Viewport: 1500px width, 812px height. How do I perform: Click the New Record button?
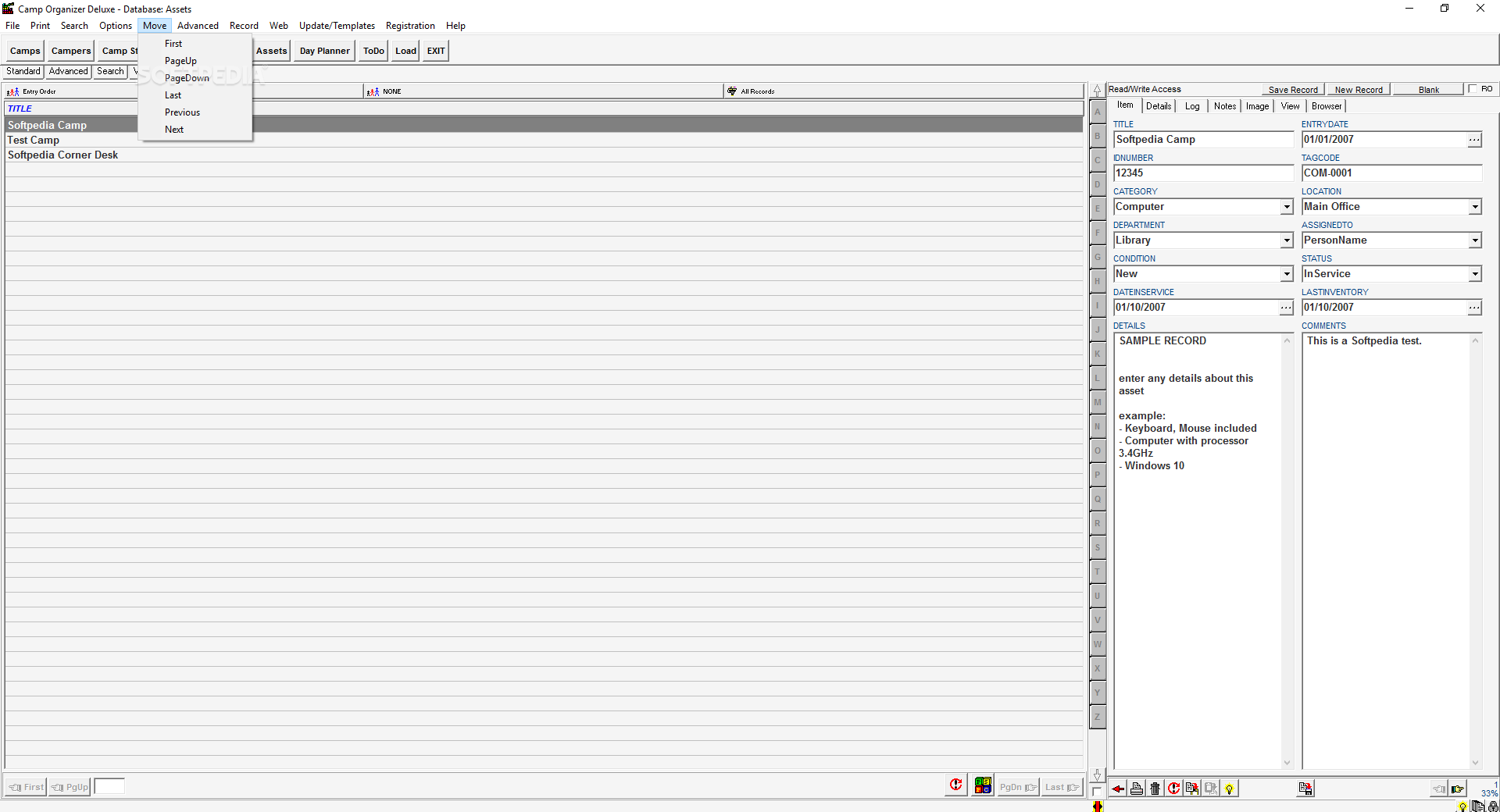(x=1359, y=90)
